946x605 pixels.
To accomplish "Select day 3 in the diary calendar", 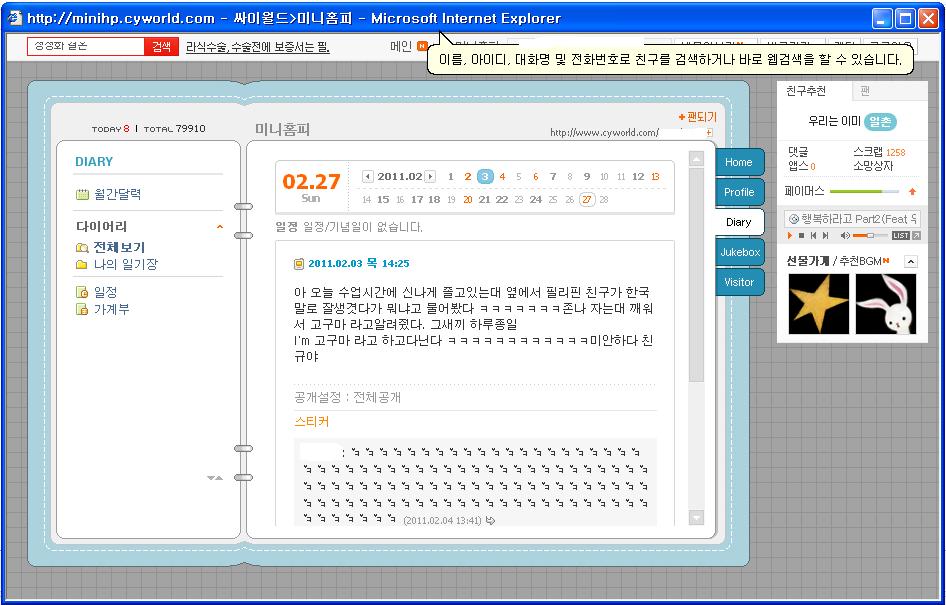I will coord(485,177).
